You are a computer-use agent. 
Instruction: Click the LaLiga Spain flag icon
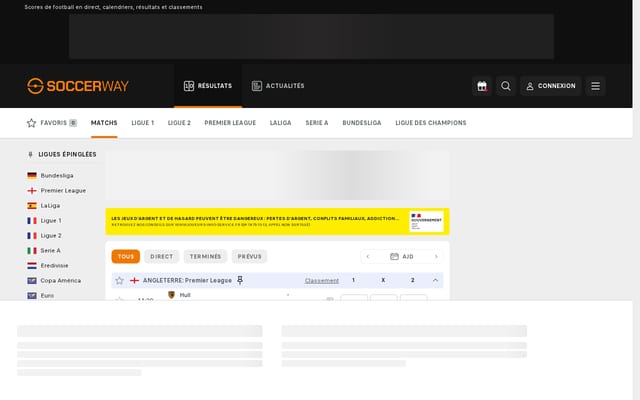[x=32, y=206]
